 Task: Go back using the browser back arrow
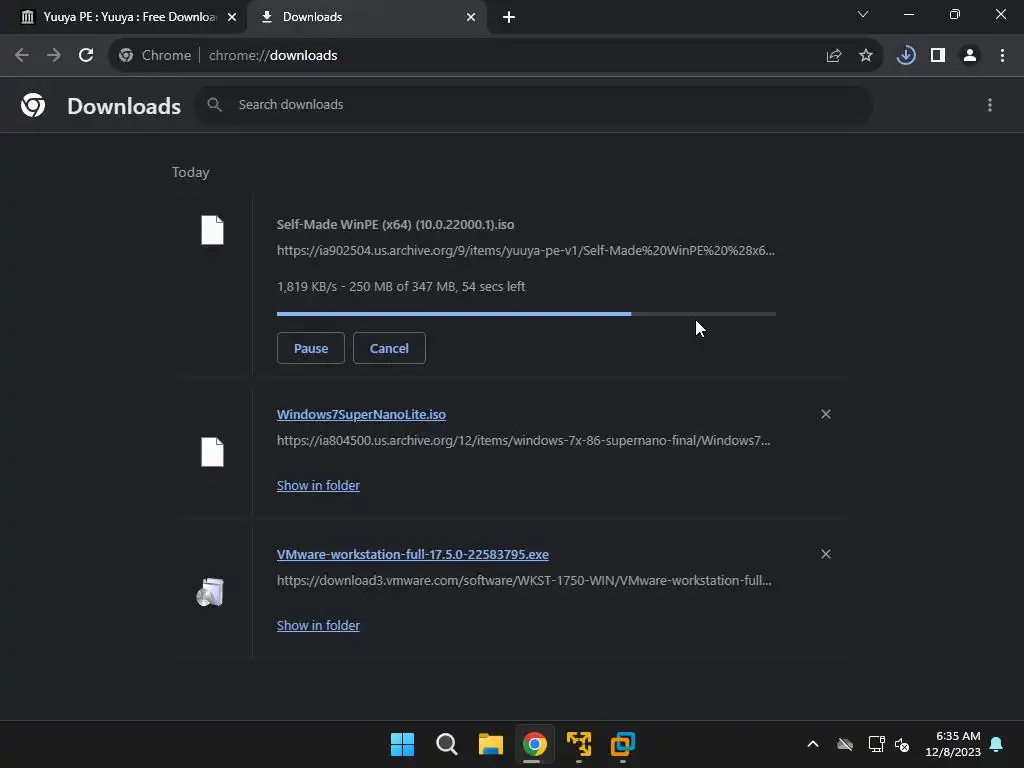pos(22,56)
